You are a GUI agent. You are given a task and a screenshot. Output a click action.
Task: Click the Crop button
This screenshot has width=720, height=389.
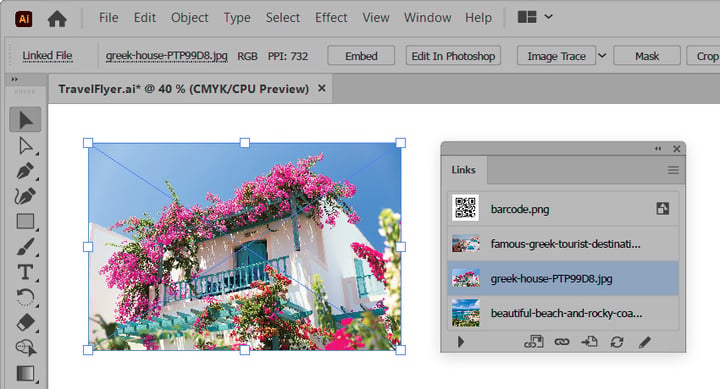point(704,56)
